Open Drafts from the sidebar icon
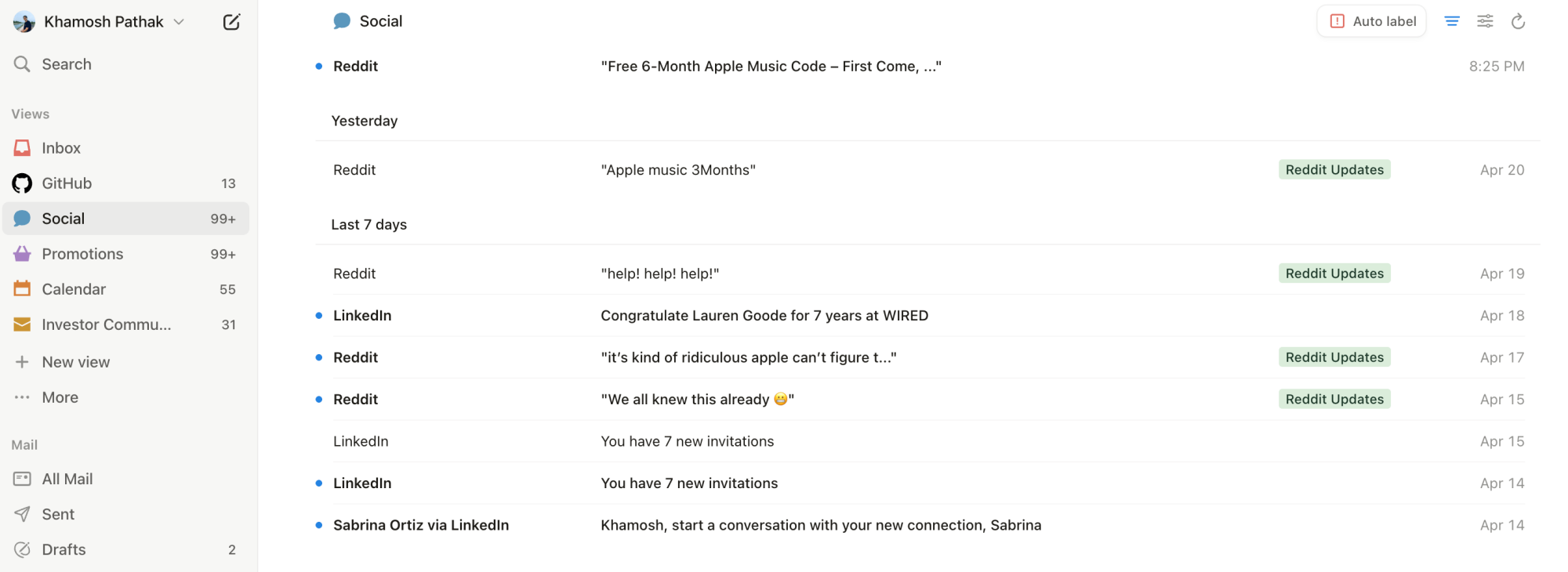Screen dimensions: 1568x572 click(x=22, y=549)
